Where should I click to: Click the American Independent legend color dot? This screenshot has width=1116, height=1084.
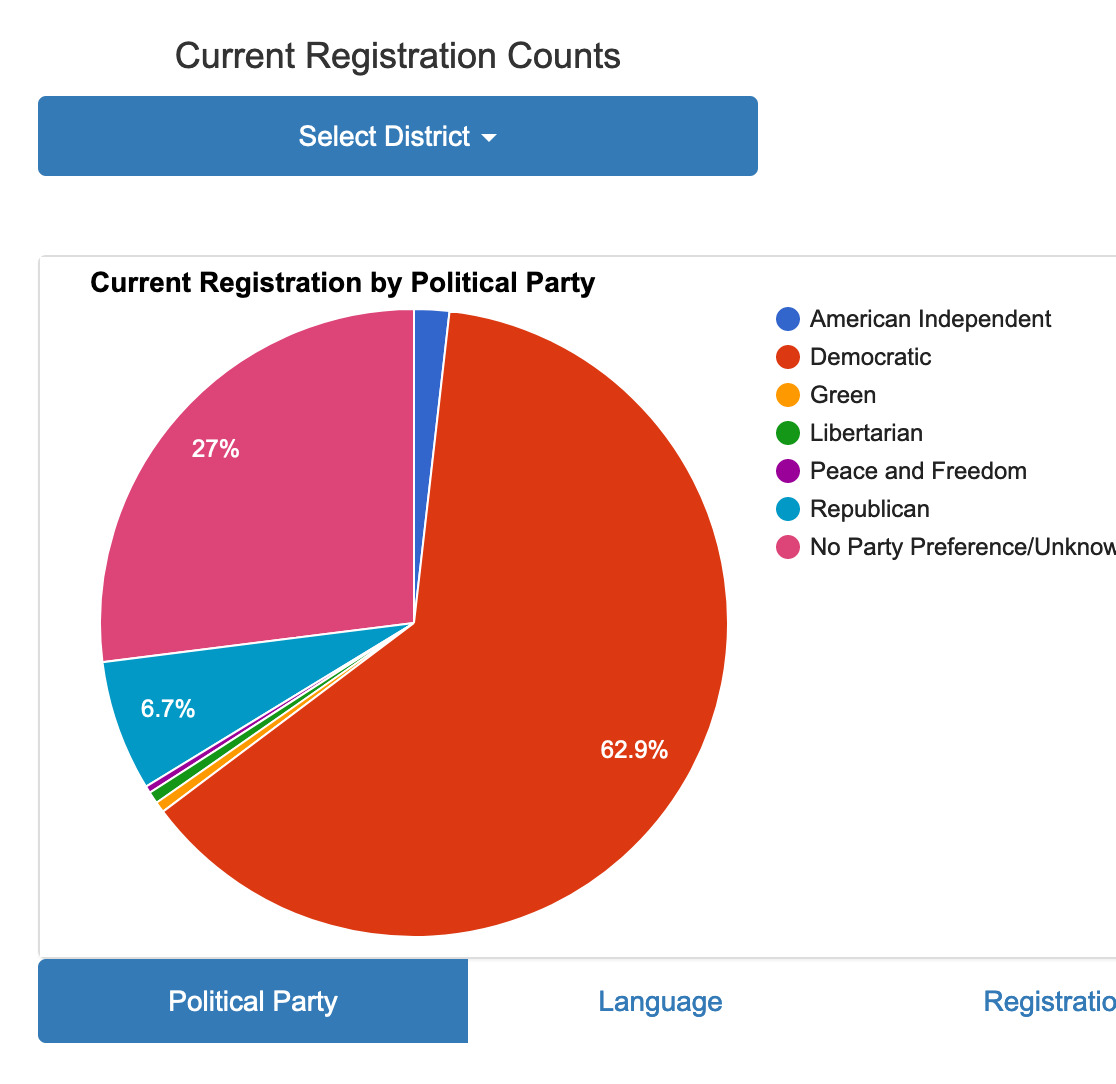788,319
